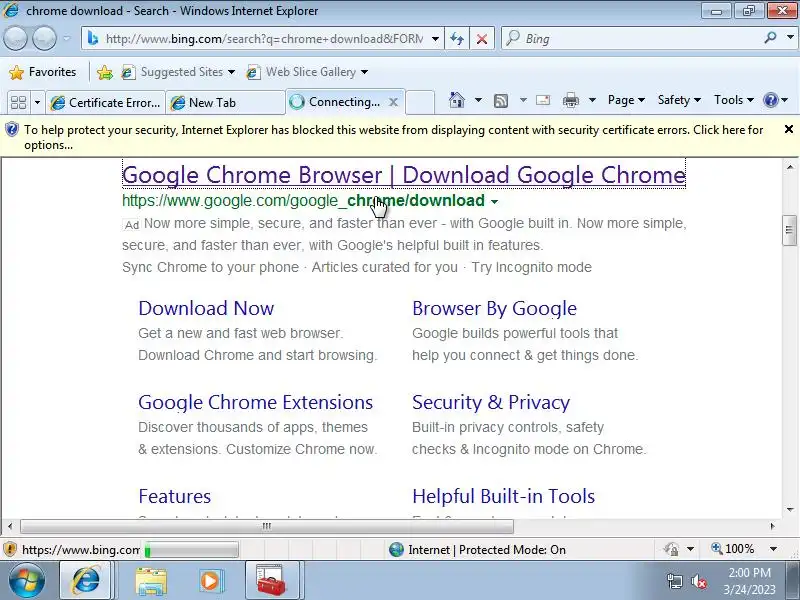Click the vertical scrollbar thumb

point(789,231)
